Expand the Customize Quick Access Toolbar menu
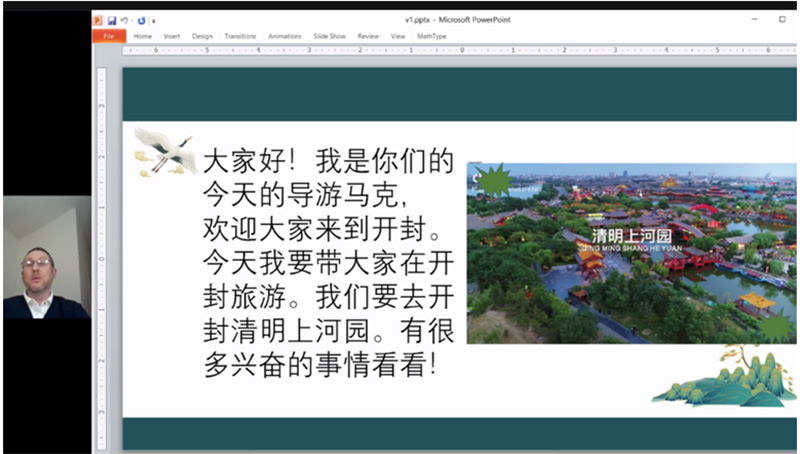The height and width of the screenshot is (454, 800). [153, 20]
